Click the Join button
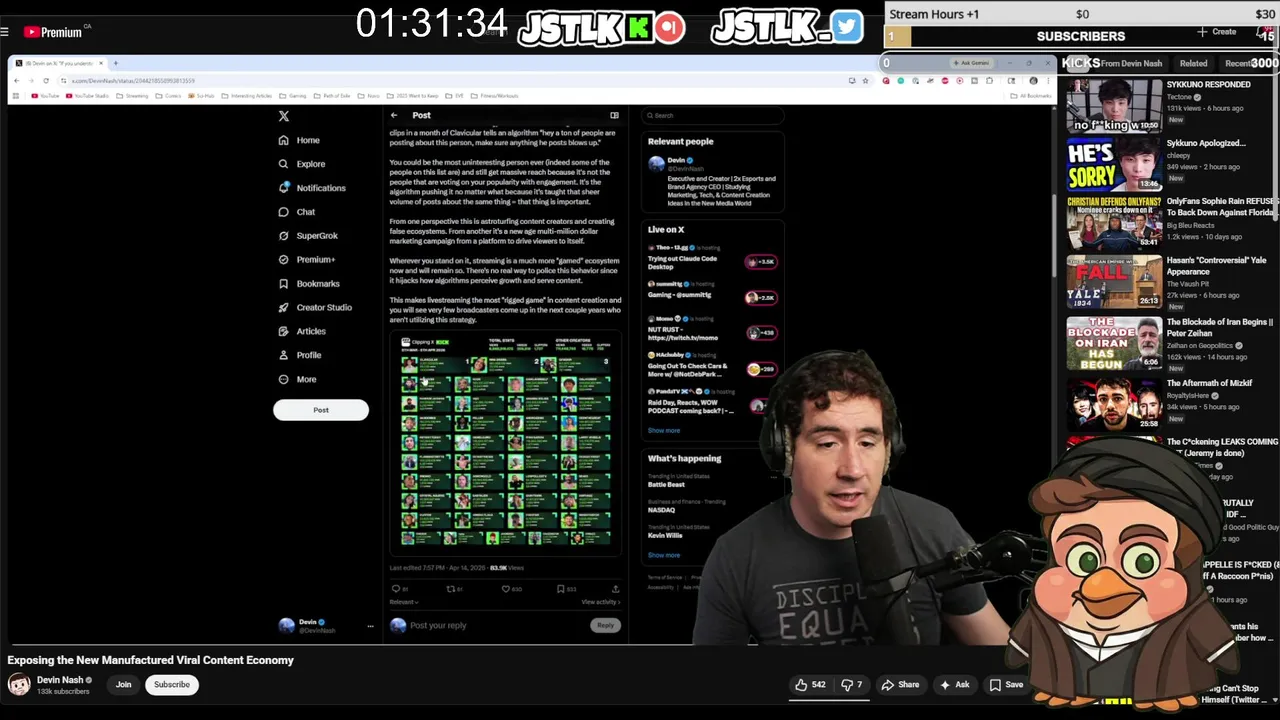The image size is (1280, 720). coord(124,685)
